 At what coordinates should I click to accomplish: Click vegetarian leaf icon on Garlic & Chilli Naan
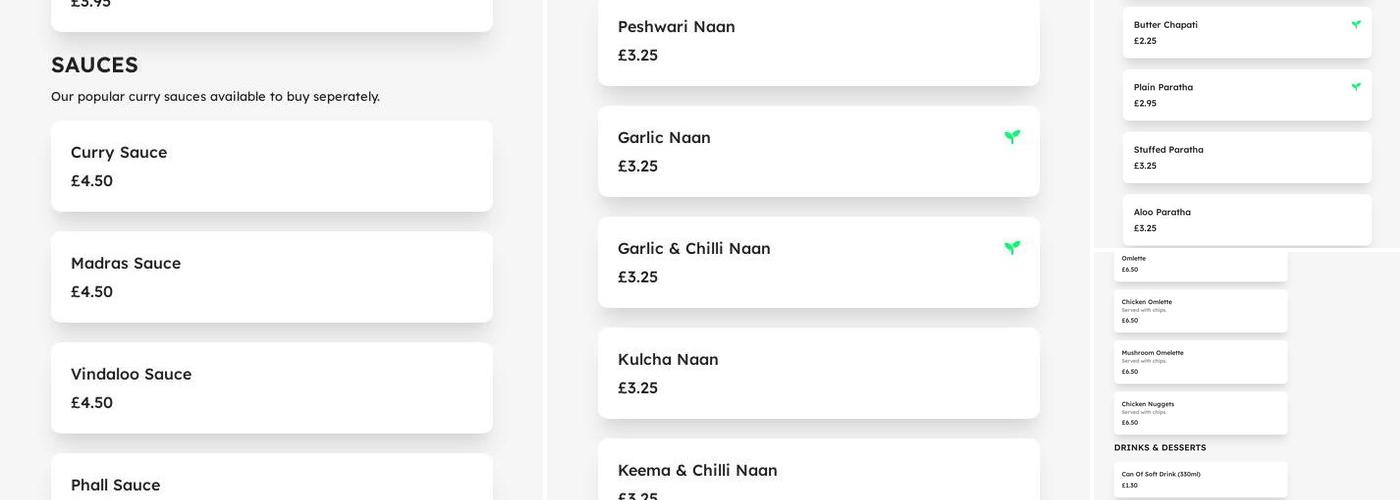(x=1012, y=248)
